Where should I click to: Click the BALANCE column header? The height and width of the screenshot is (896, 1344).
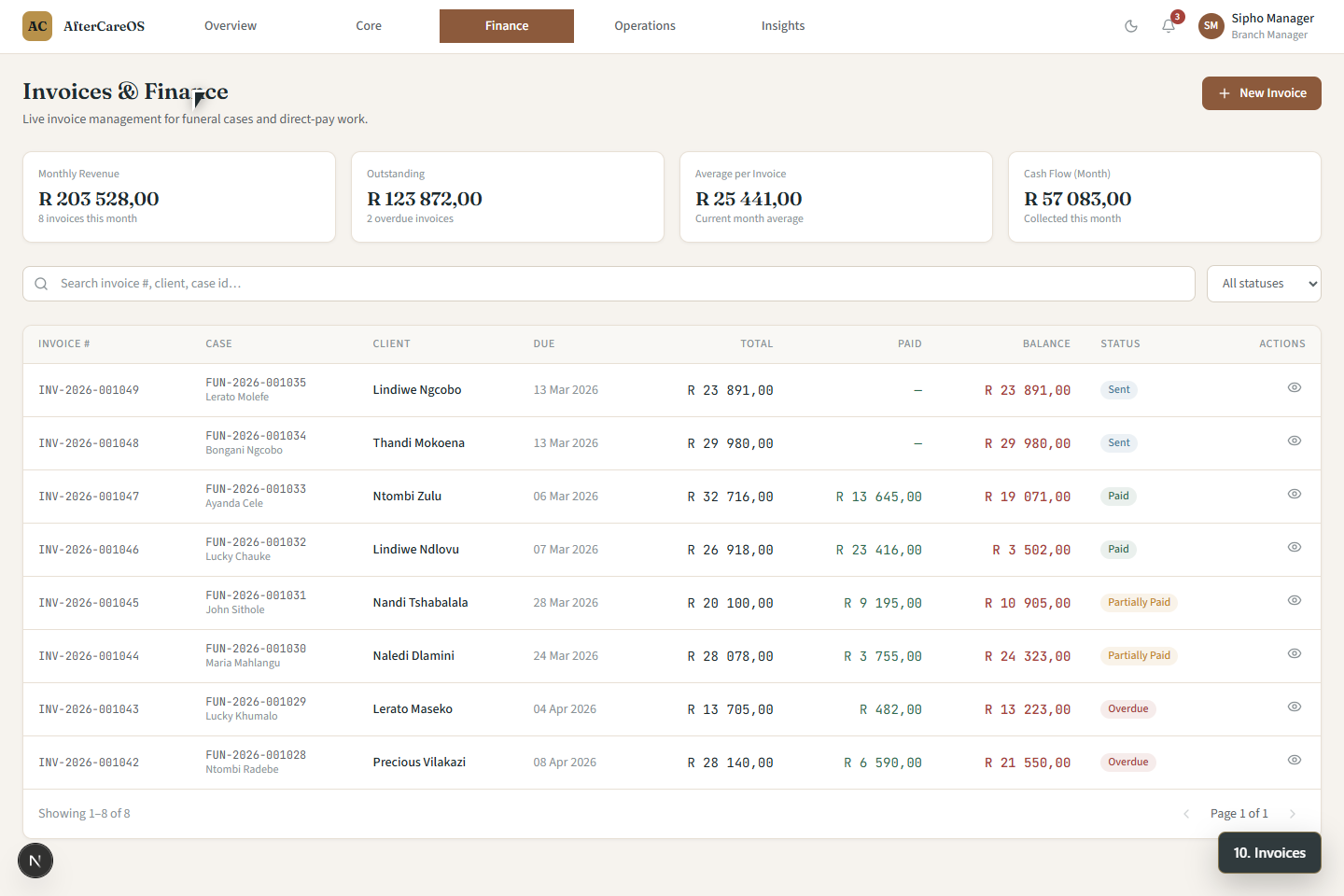pyautogui.click(x=1046, y=344)
